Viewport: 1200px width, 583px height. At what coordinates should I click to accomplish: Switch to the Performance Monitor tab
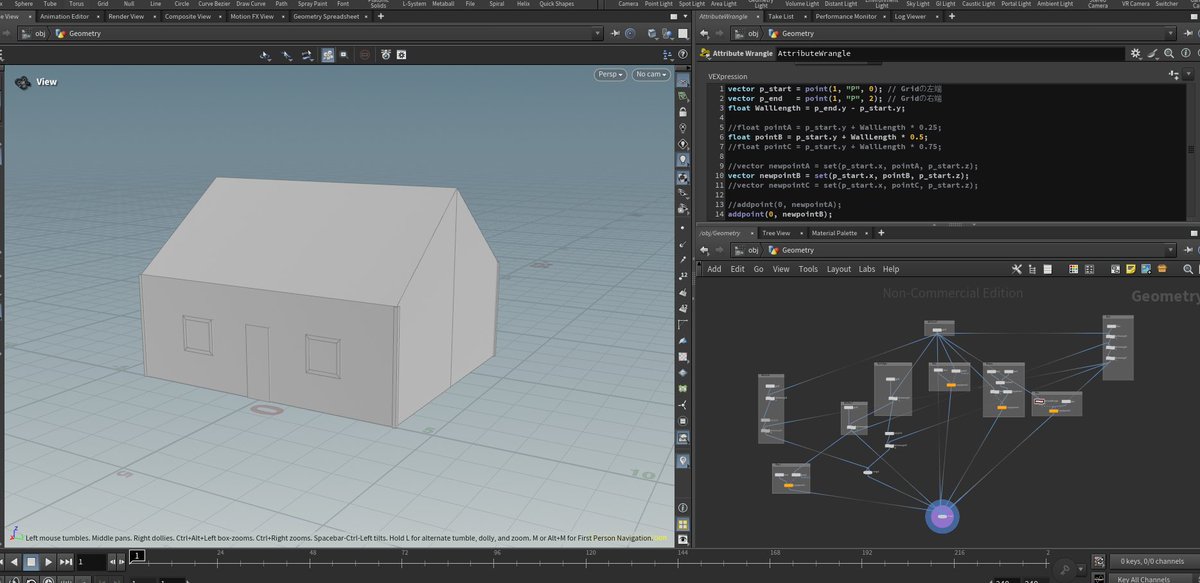(846, 16)
